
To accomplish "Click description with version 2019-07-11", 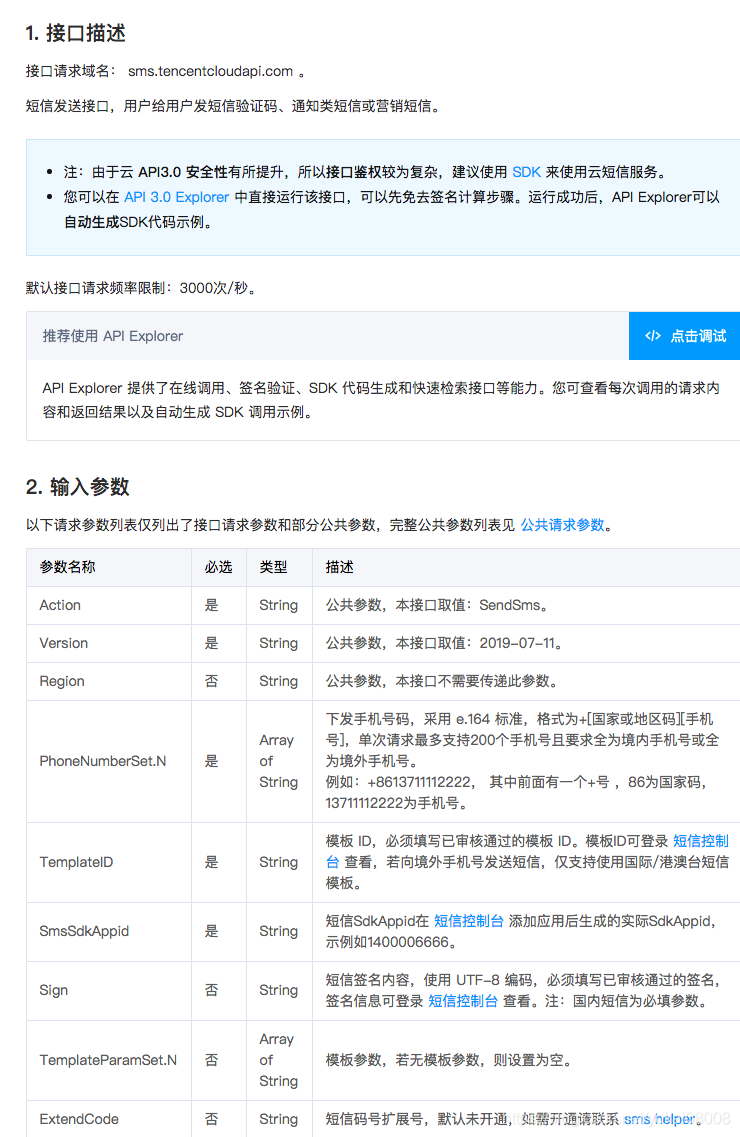I will 444,643.
